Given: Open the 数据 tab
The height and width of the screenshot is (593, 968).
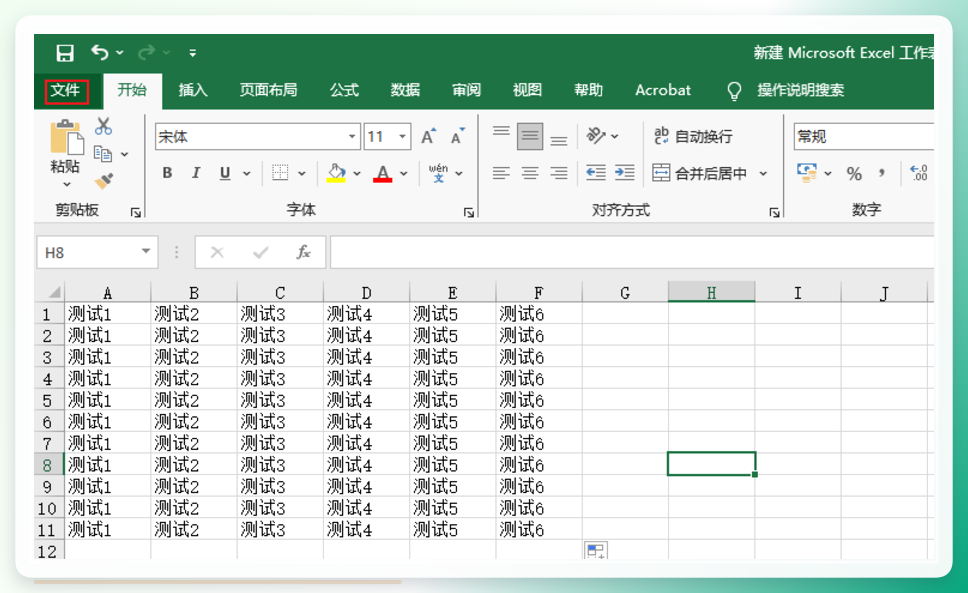Looking at the screenshot, I should (x=405, y=90).
